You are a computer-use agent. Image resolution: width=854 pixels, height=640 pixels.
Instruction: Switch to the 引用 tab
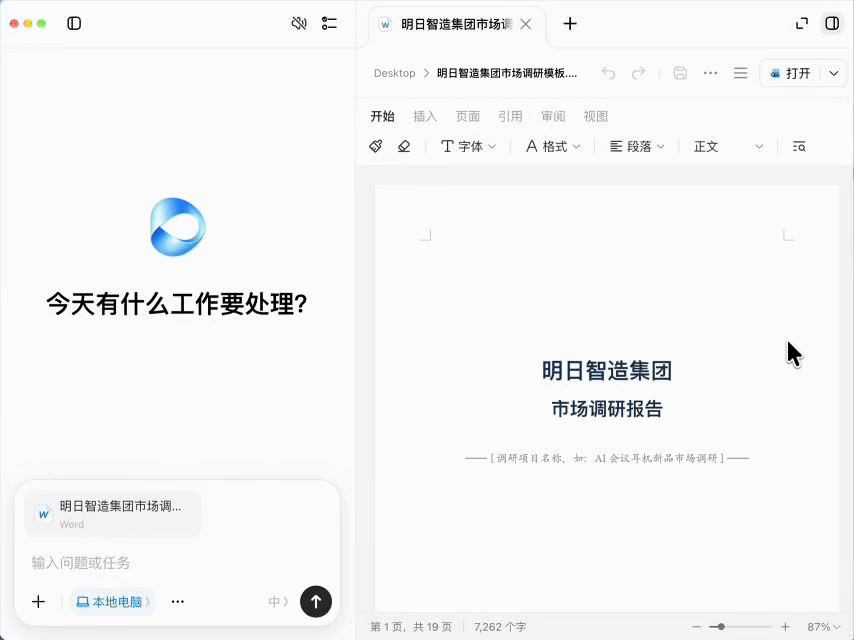point(510,116)
